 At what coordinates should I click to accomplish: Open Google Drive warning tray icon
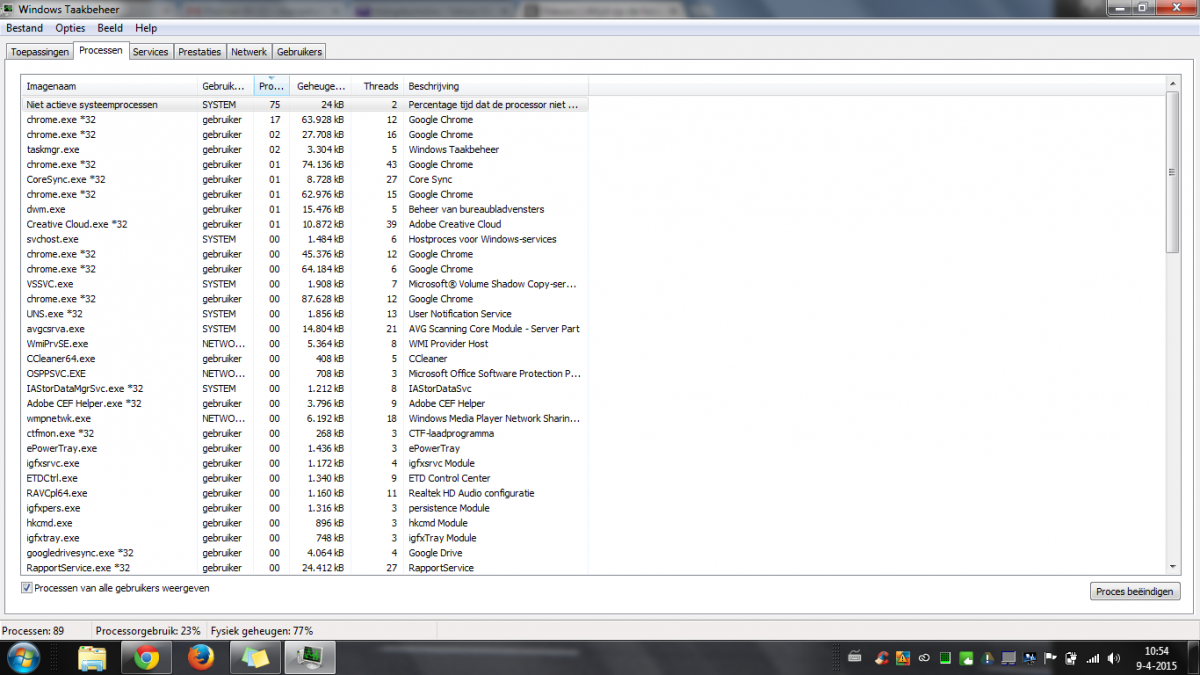[x=987, y=658]
